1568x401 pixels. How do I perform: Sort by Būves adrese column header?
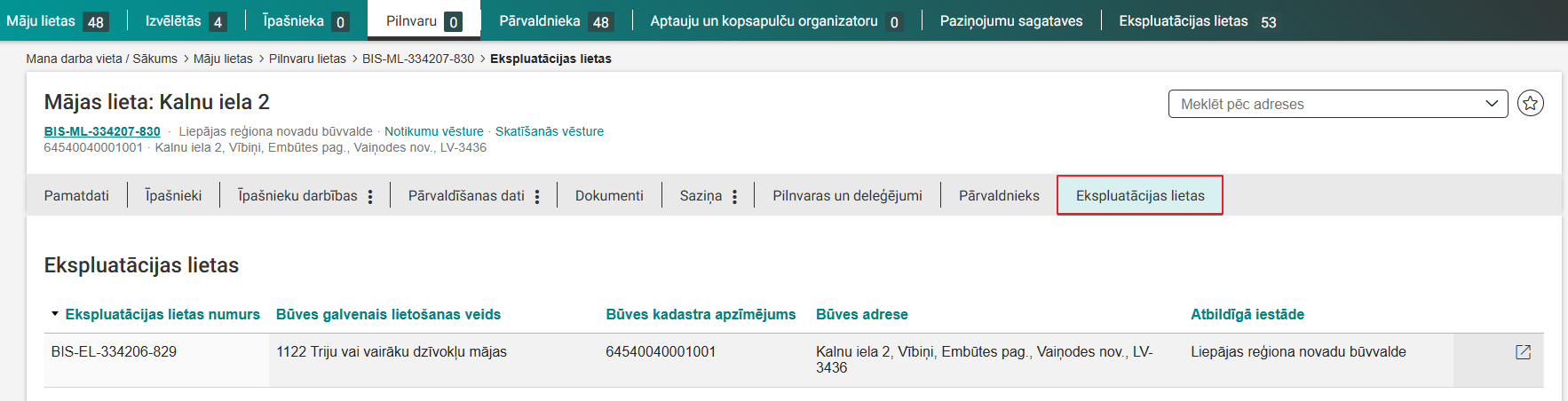pyautogui.click(x=861, y=314)
